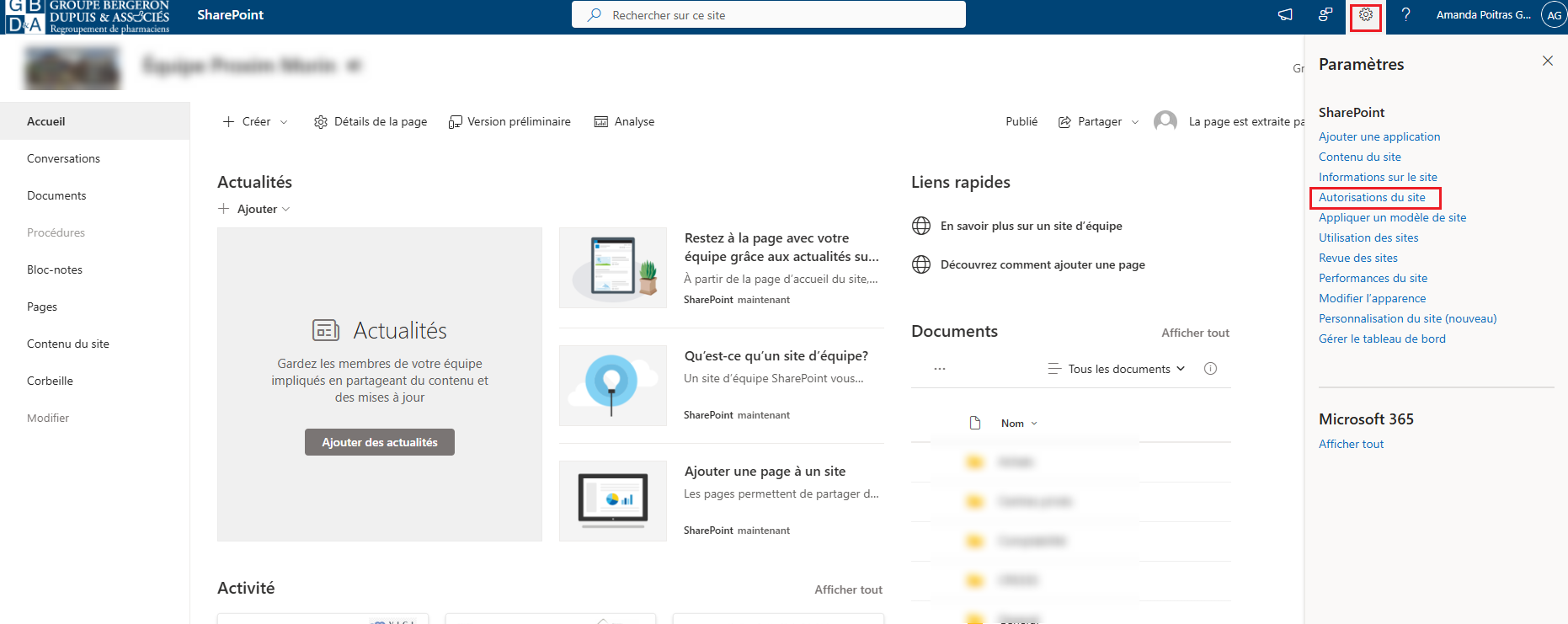Open Revue des sites link
Image resolution: width=1568 pixels, height=624 pixels.
[1358, 258]
